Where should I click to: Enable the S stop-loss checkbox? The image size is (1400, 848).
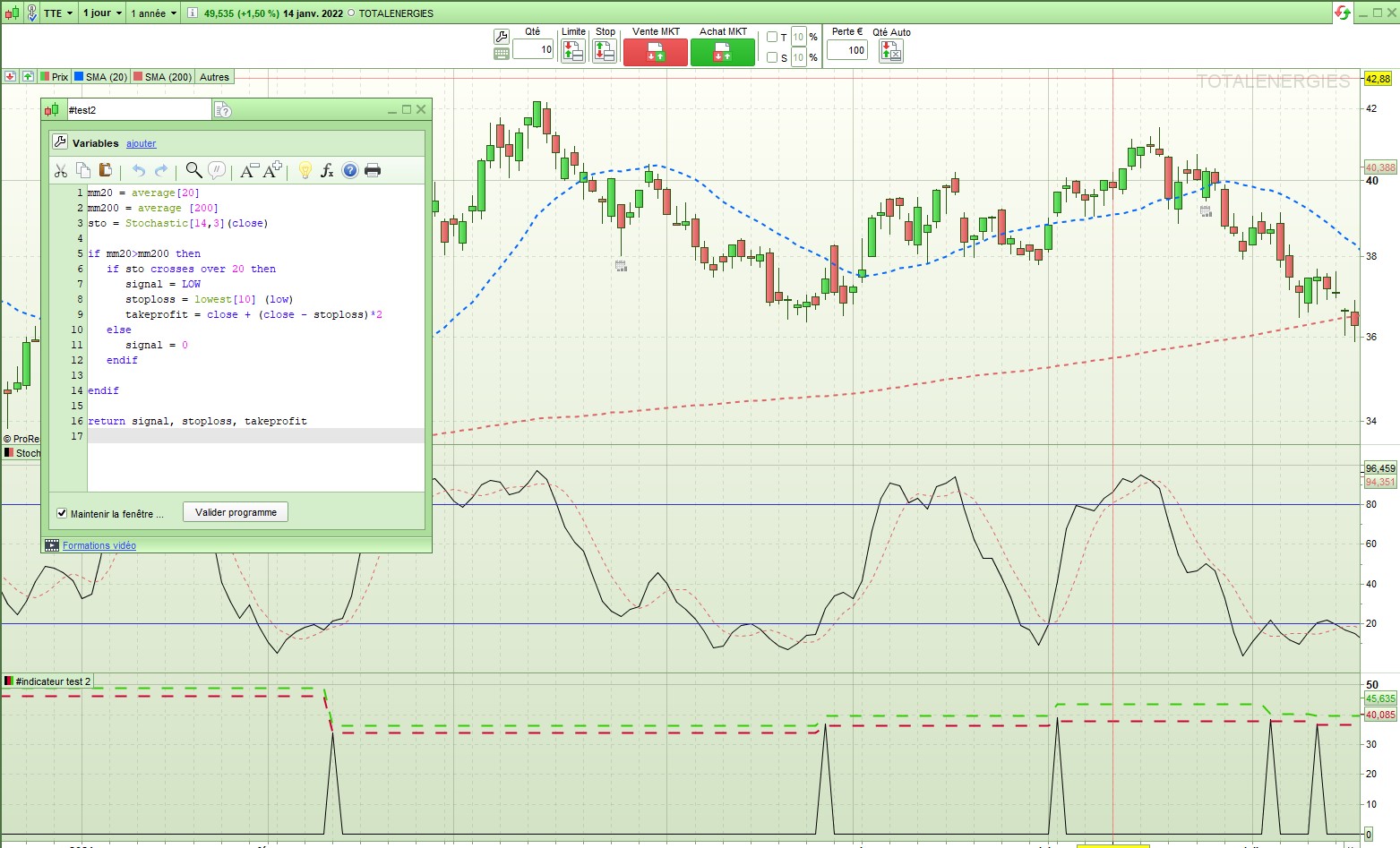click(x=772, y=57)
